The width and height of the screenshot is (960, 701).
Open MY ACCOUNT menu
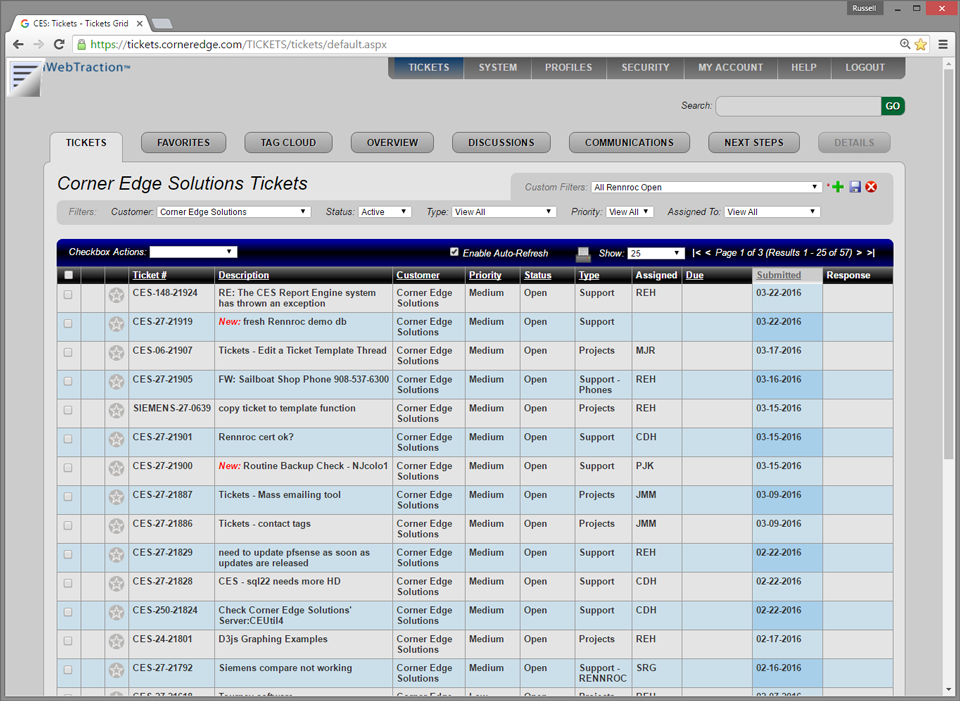tap(730, 67)
